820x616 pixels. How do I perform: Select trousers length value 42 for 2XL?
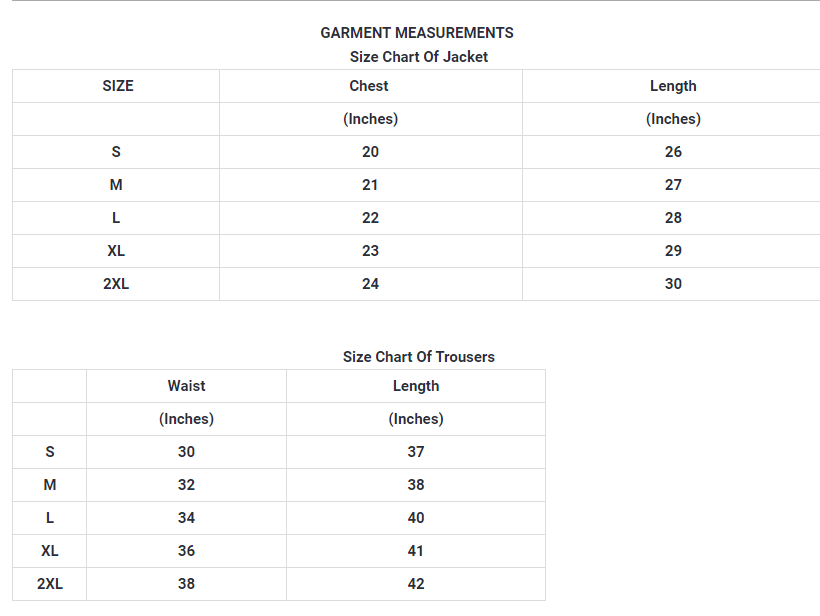416,584
